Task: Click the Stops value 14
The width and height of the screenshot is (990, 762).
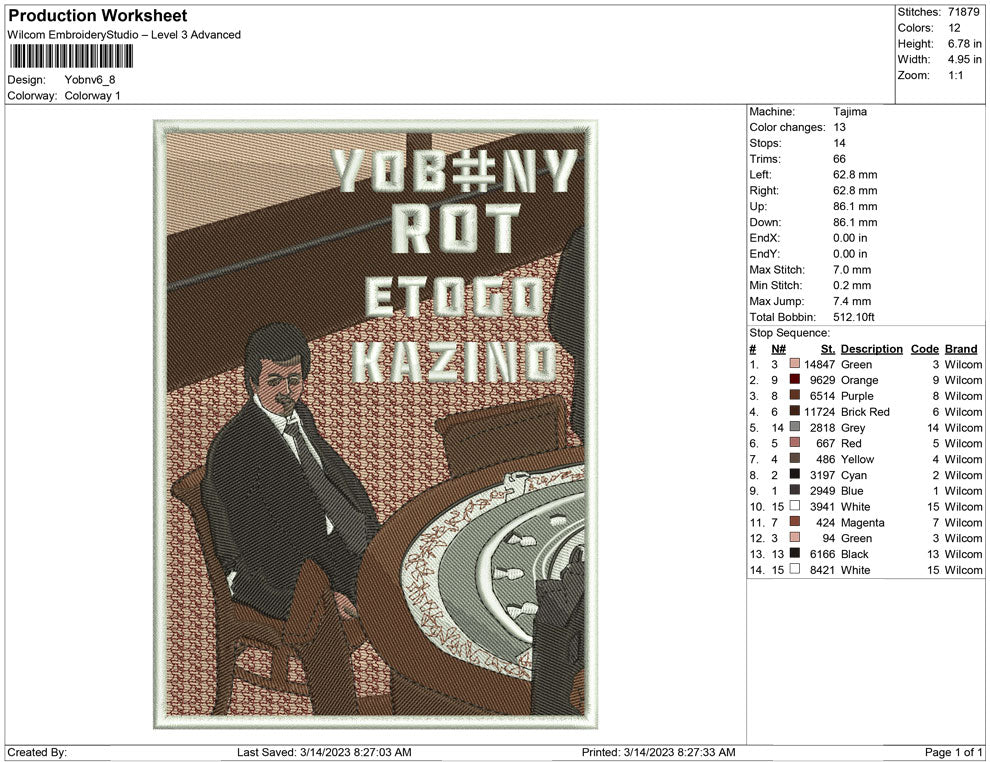Action: pos(839,143)
